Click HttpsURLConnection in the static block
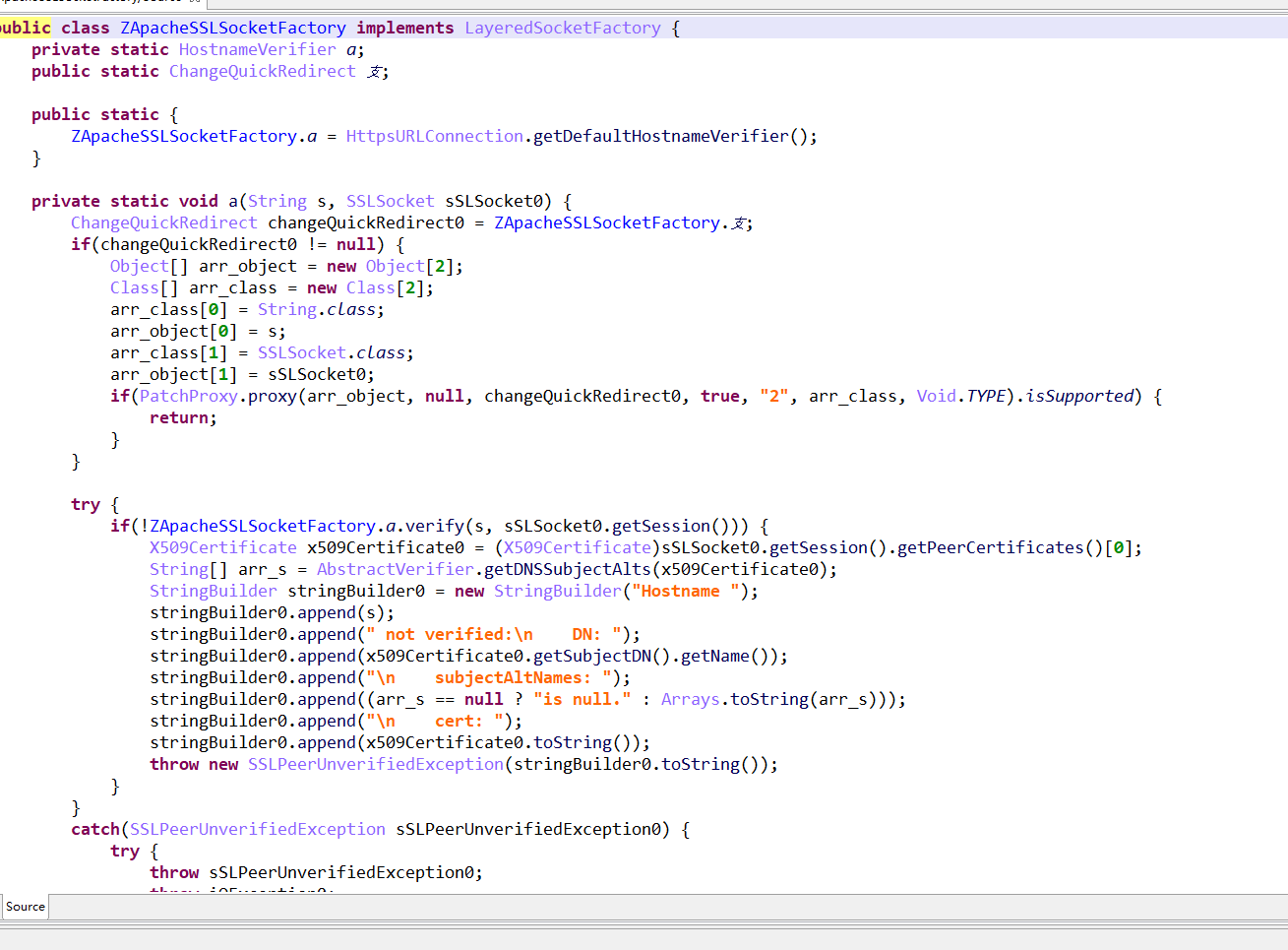 [434, 136]
